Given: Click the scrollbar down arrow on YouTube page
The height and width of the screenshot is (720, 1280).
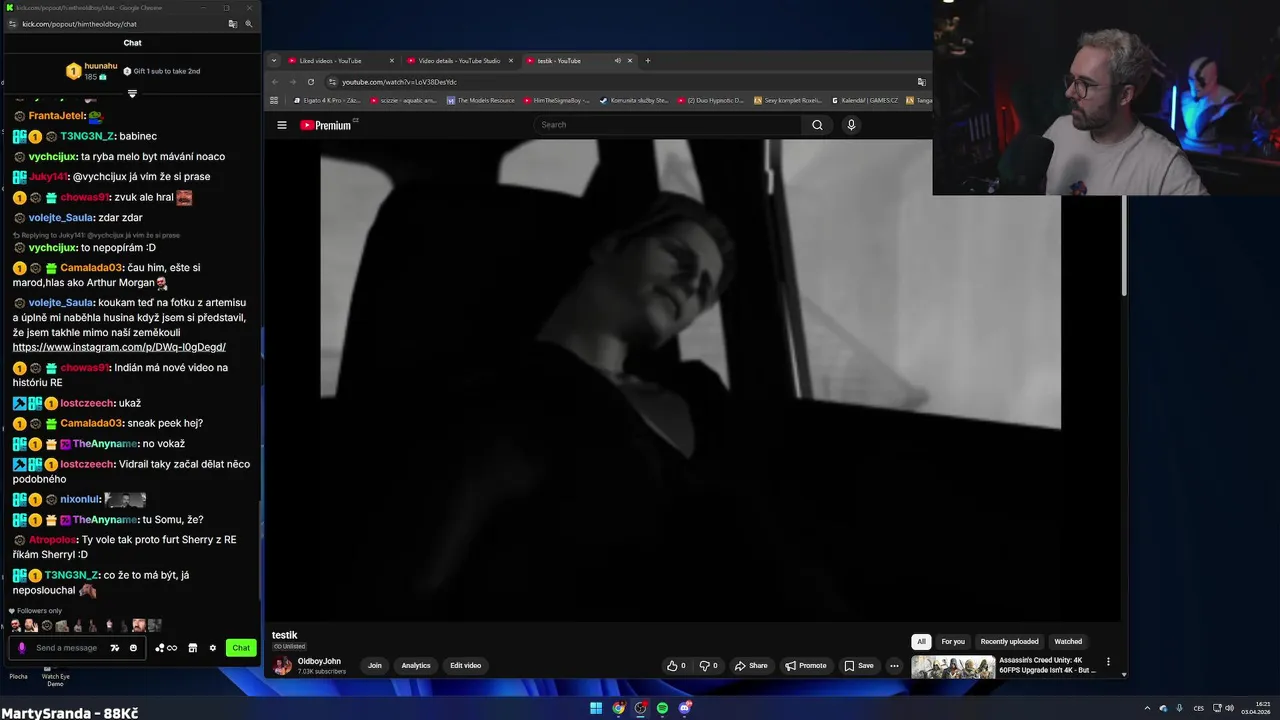Looking at the screenshot, I should [1124, 675].
